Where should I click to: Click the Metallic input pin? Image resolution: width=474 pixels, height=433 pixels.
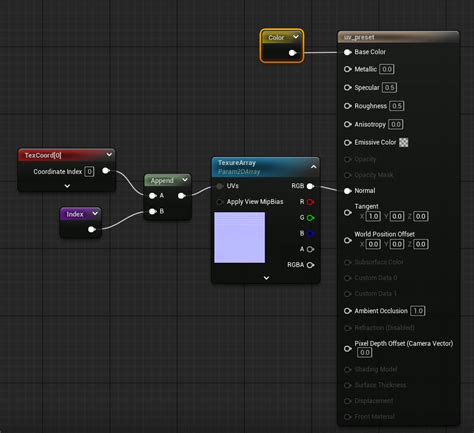[347, 69]
